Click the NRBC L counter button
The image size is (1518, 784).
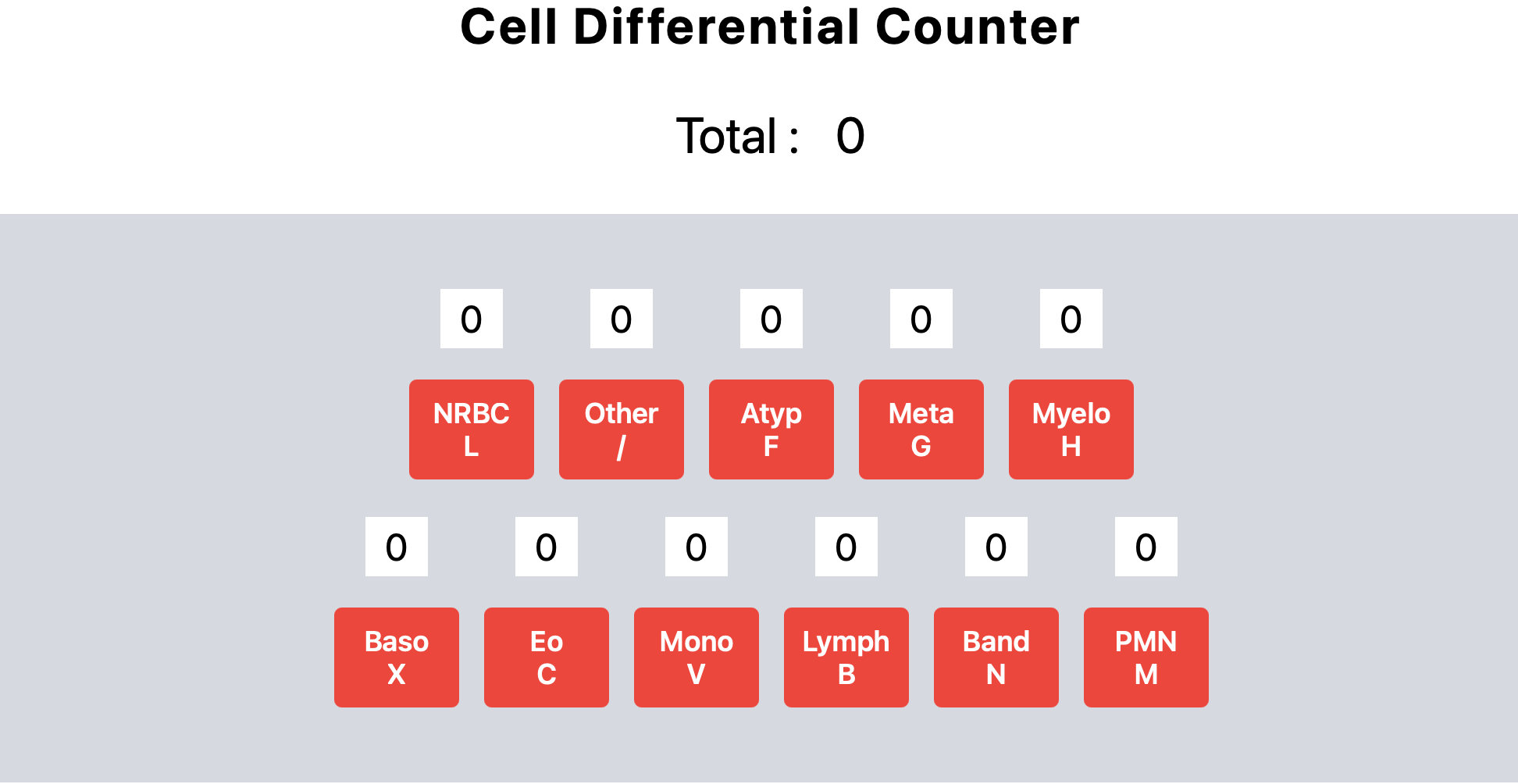point(472,429)
